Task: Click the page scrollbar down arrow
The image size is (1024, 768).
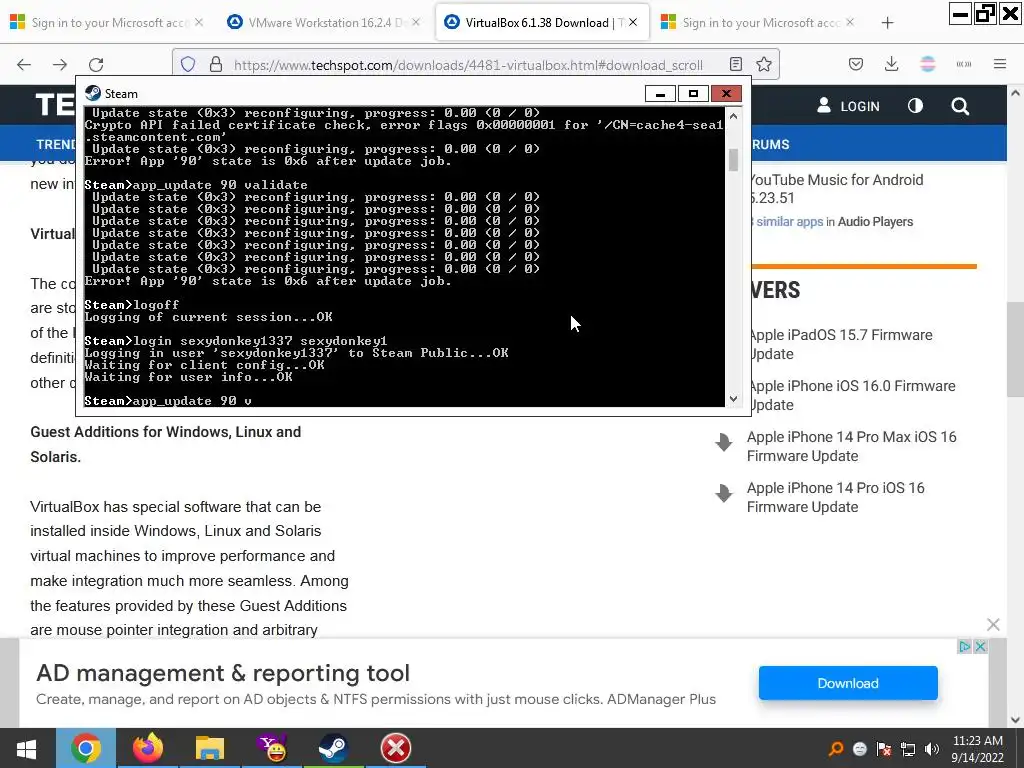Action: click(x=1016, y=719)
